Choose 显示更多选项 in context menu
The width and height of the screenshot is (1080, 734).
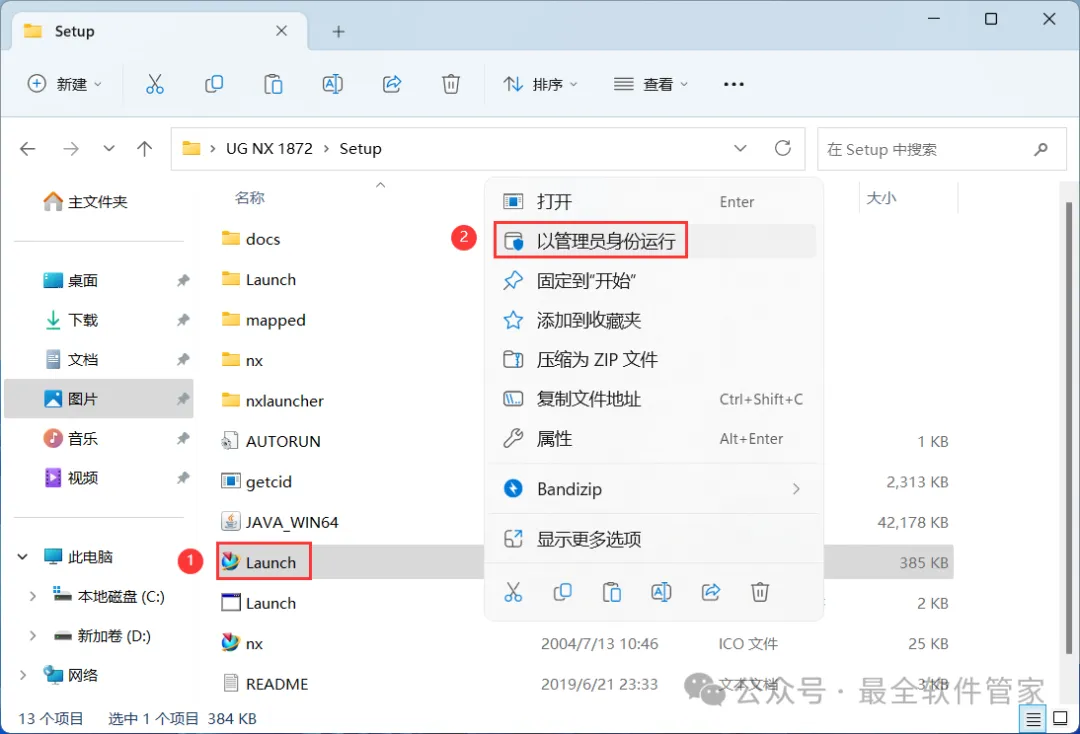click(654, 539)
